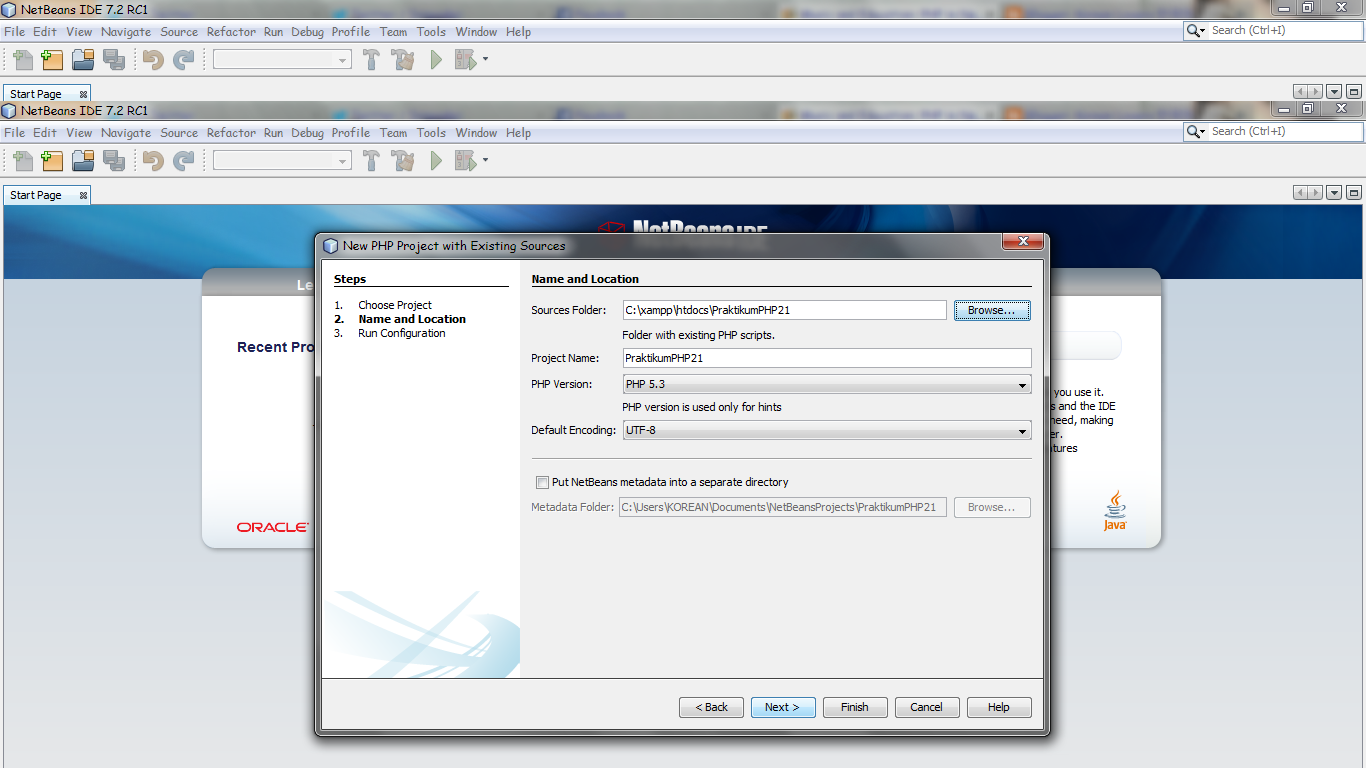Image resolution: width=1366 pixels, height=768 pixels.
Task: Open Team menu in upper NetBeans window
Action: pyautogui.click(x=393, y=32)
